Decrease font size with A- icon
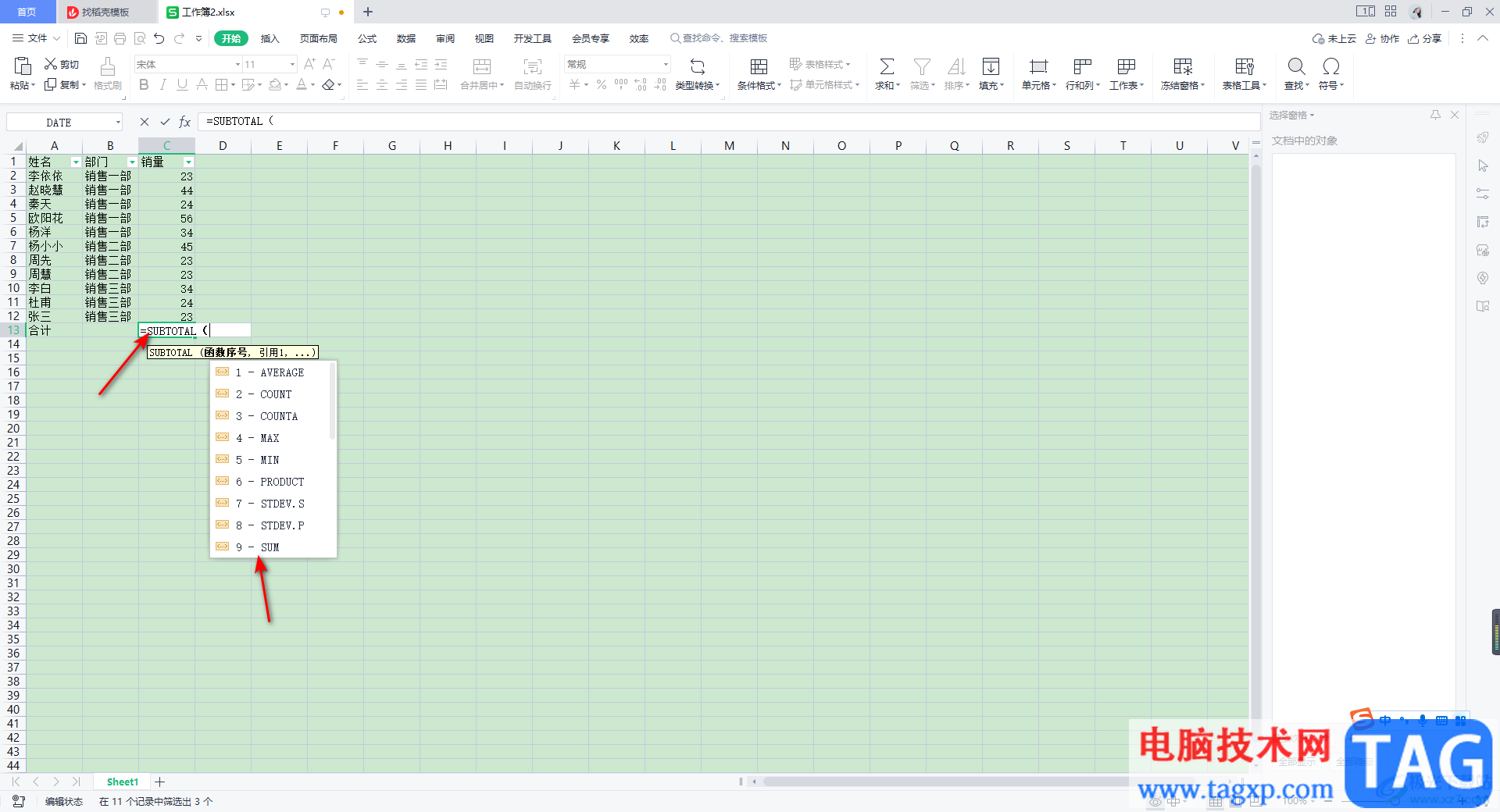Screen dimensions: 1500x812 point(329,64)
